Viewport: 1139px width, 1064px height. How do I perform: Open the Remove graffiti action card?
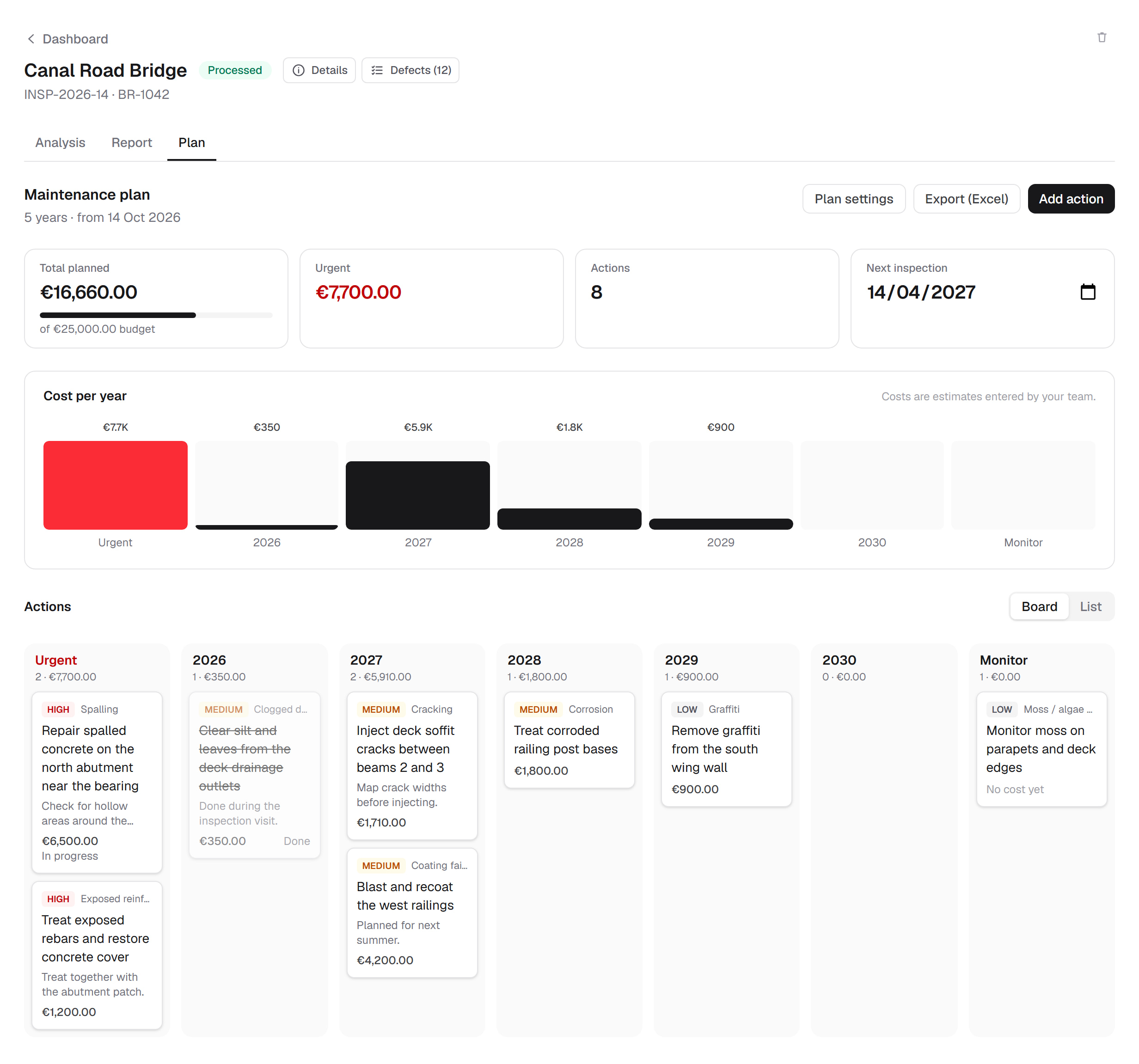click(x=727, y=749)
